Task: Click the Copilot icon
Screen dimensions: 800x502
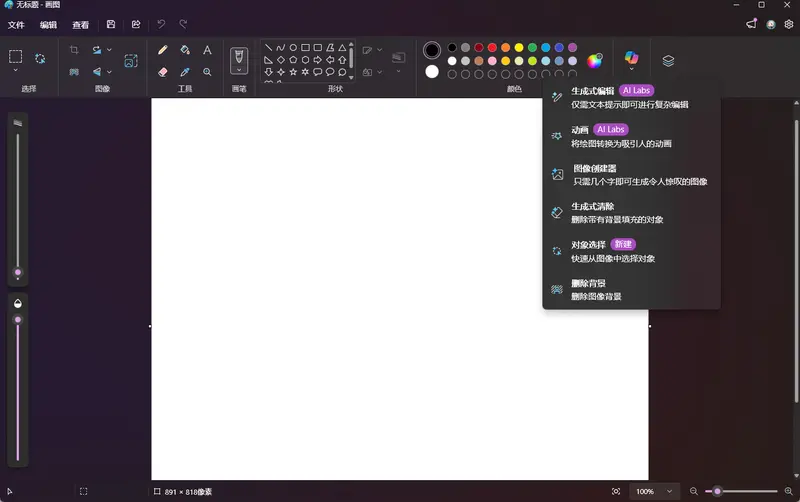Action: click(x=631, y=57)
